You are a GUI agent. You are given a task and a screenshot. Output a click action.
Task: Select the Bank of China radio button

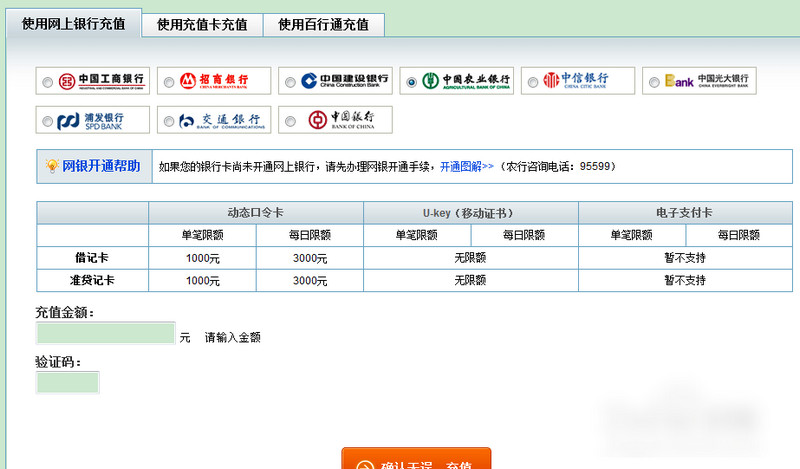click(x=290, y=121)
